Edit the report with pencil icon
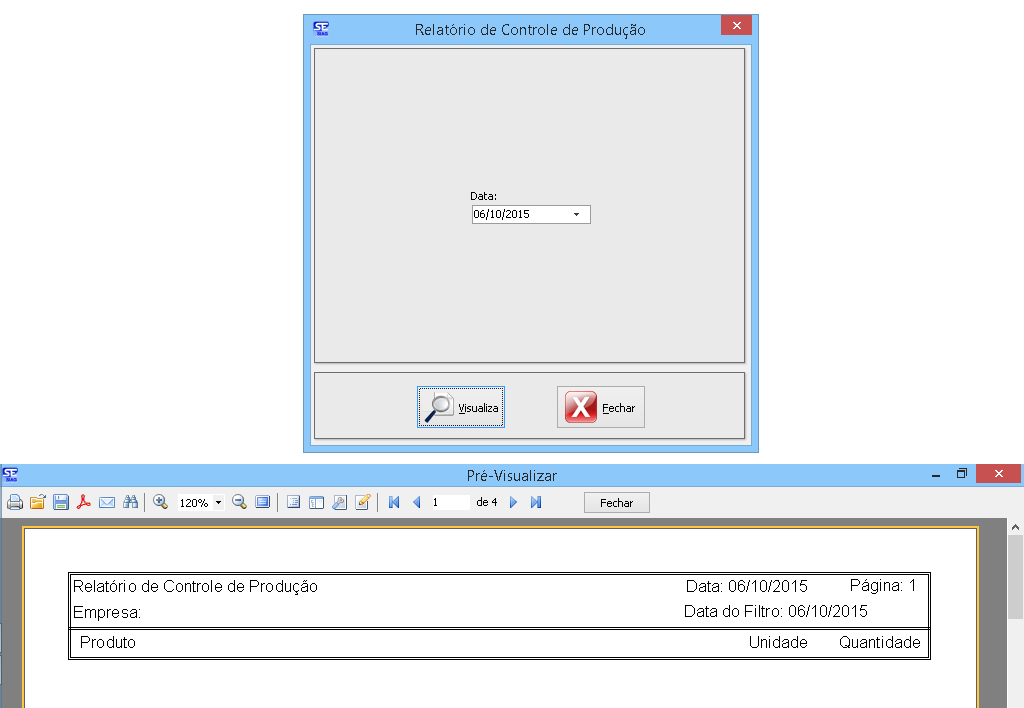The image size is (1024, 708). click(x=363, y=502)
